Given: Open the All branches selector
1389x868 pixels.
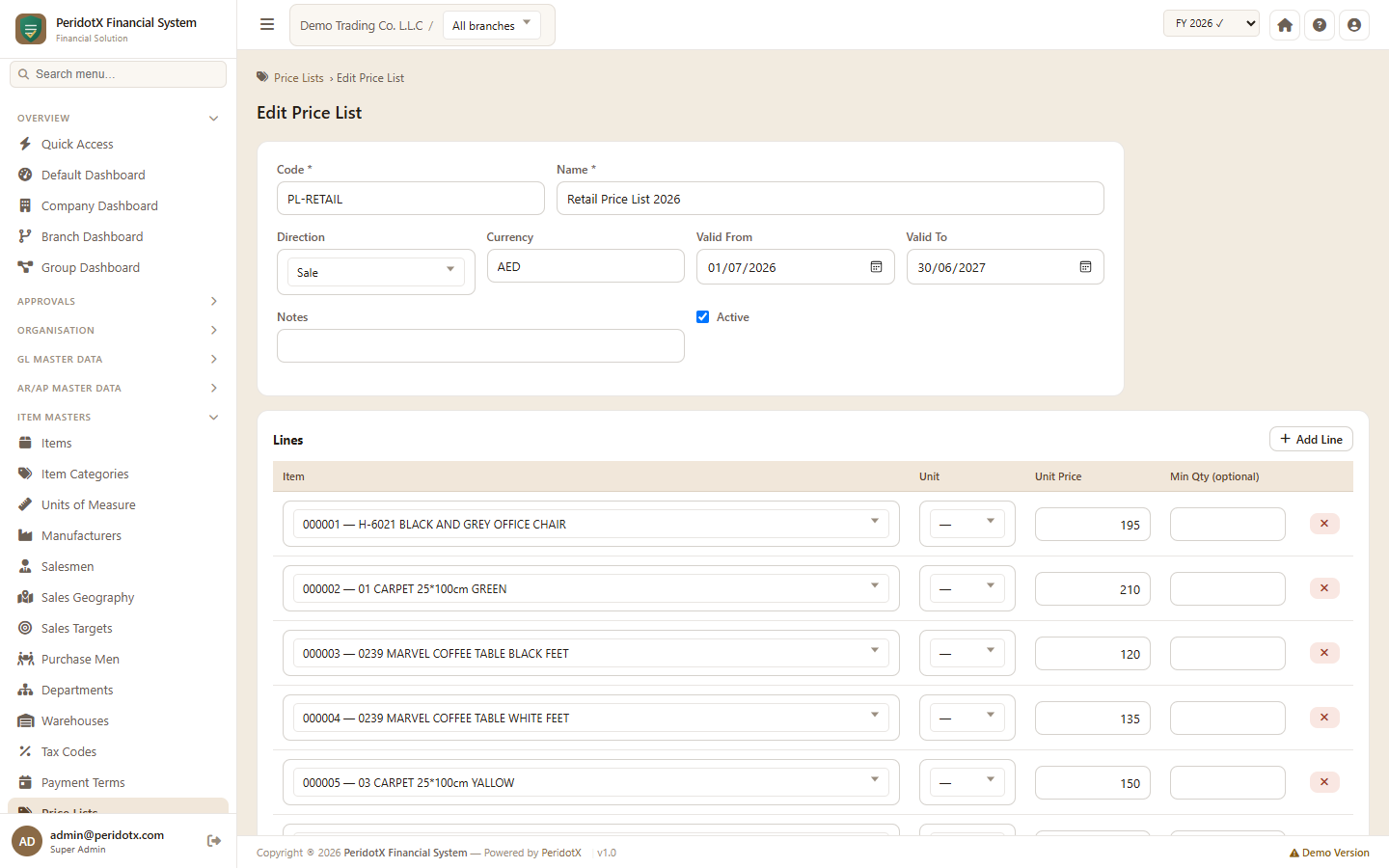Looking at the screenshot, I should [x=492, y=25].
